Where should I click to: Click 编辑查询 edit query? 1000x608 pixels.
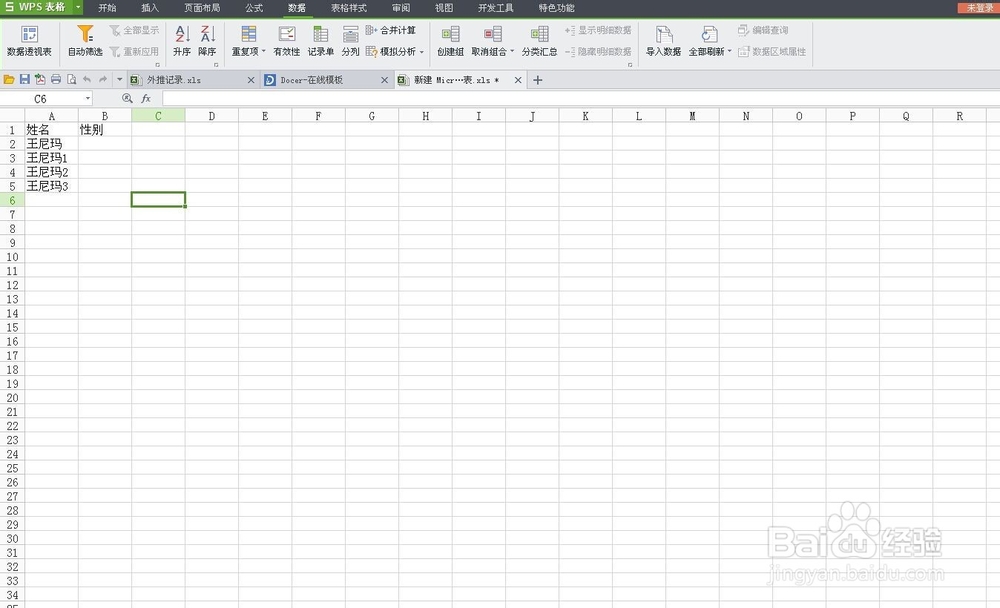tap(763, 30)
